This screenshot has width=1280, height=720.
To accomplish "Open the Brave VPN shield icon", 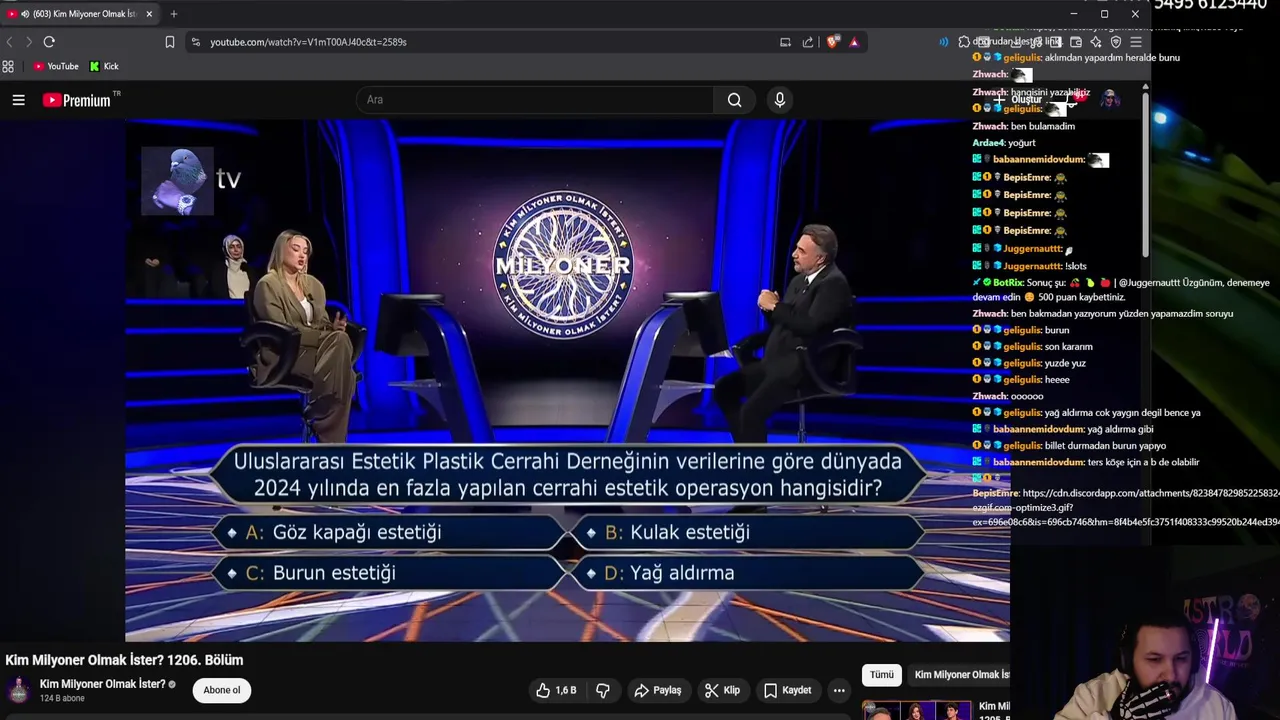I will [x=1116, y=42].
